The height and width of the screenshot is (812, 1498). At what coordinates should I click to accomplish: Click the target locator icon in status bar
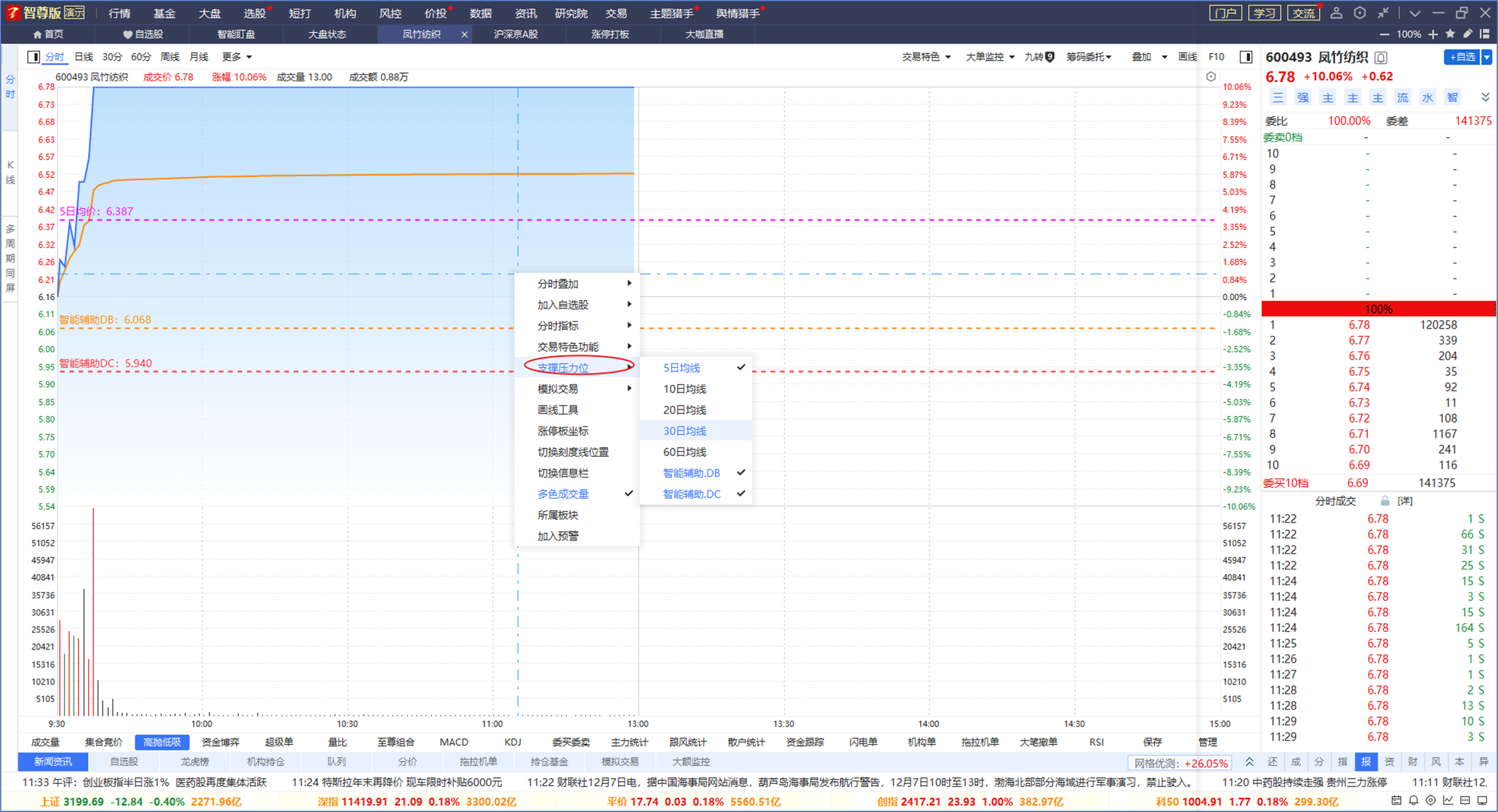click(x=1431, y=801)
